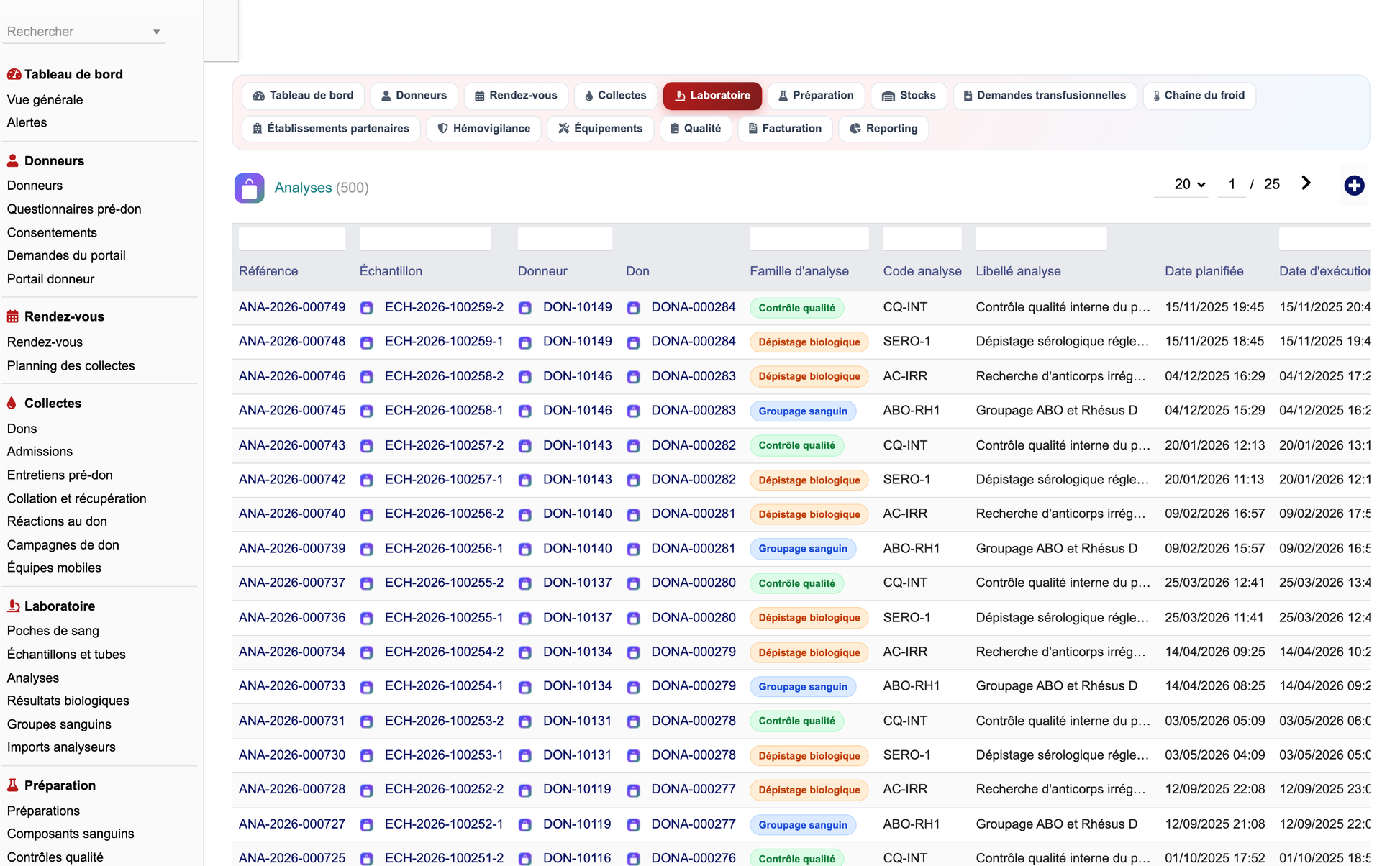Open donation DONA-000280 in row ANA-2026-000737
This screenshot has height=866, width=1400.
tap(694, 583)
